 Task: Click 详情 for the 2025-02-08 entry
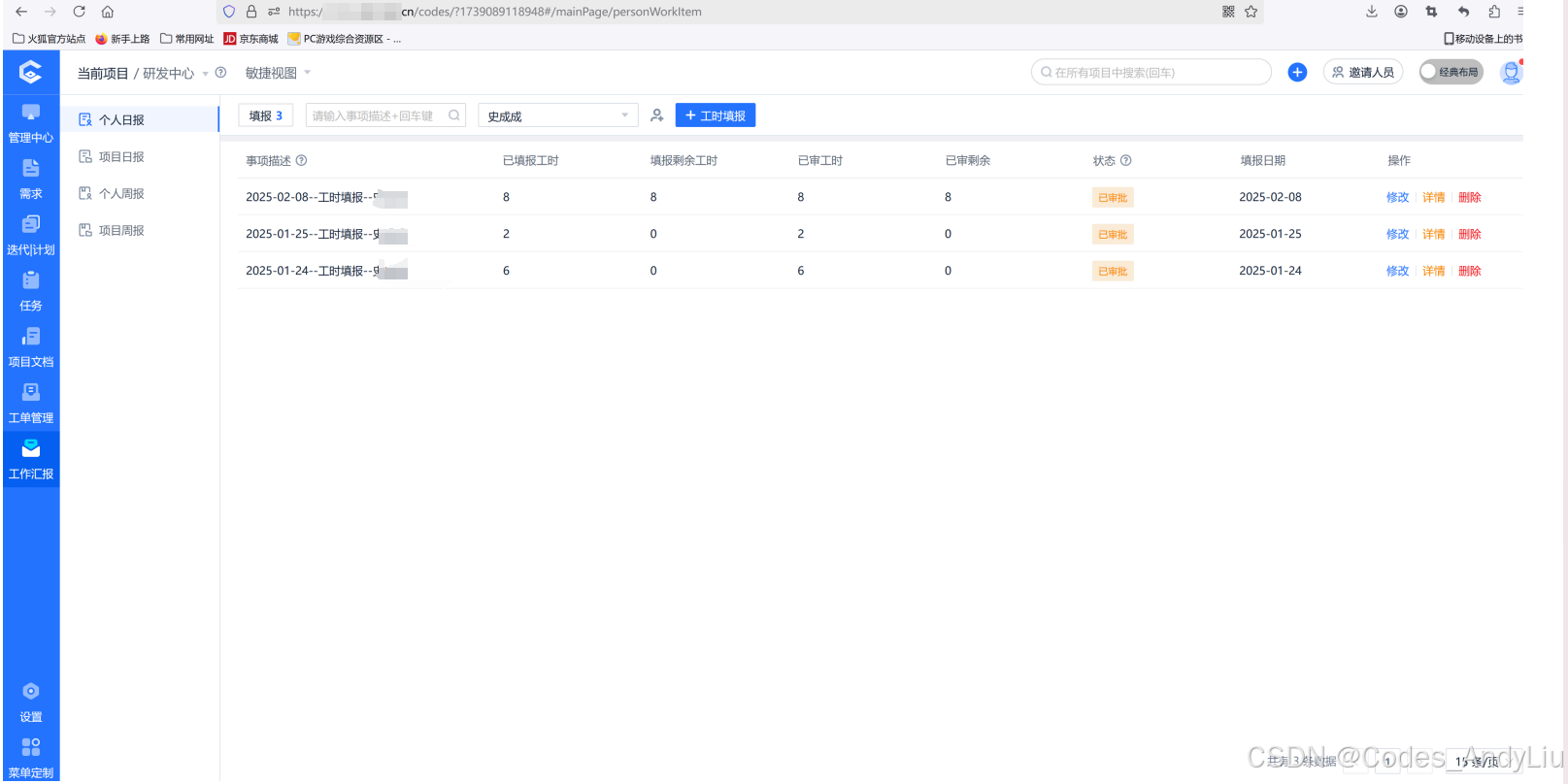click(x=1433, y=197)
